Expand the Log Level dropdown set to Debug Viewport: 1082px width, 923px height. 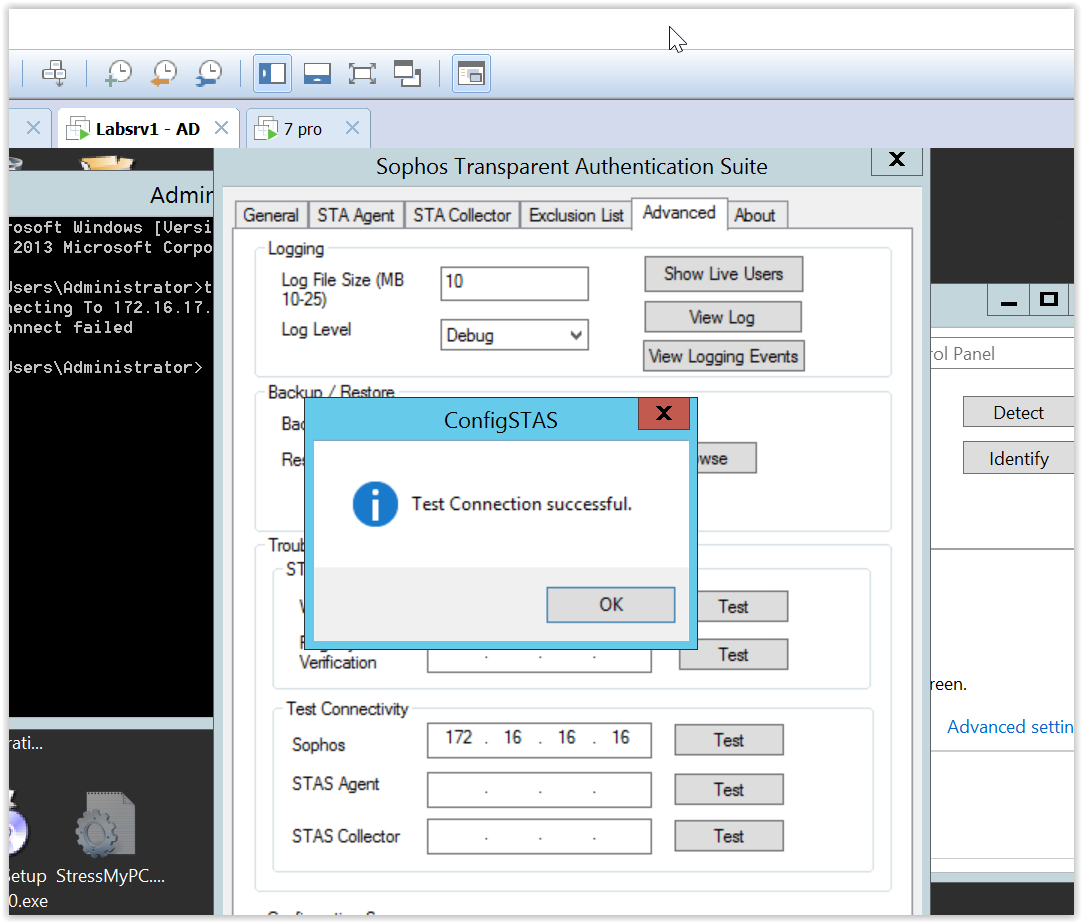pyautogui.click(x=515, y=335)
